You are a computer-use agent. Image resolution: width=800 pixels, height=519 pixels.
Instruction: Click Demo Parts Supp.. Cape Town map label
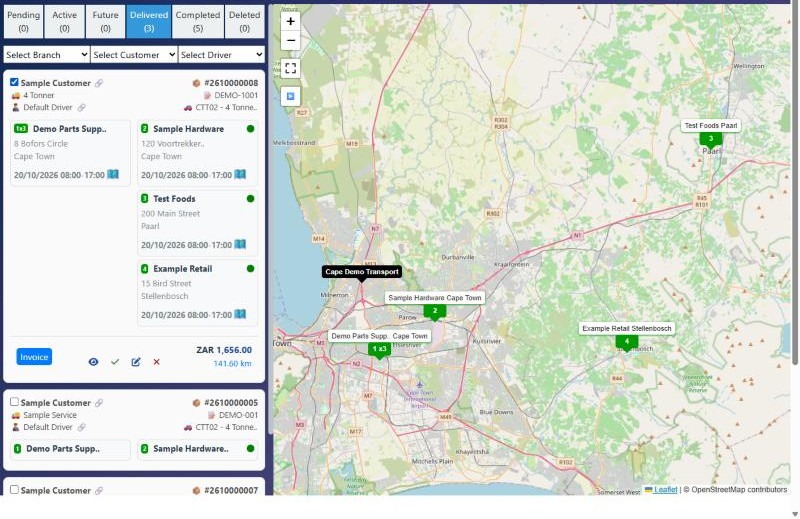click(379, 336)
